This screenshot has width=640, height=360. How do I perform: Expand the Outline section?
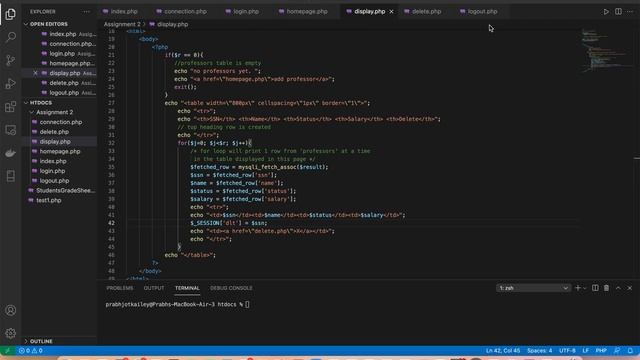tap(27, 341)
